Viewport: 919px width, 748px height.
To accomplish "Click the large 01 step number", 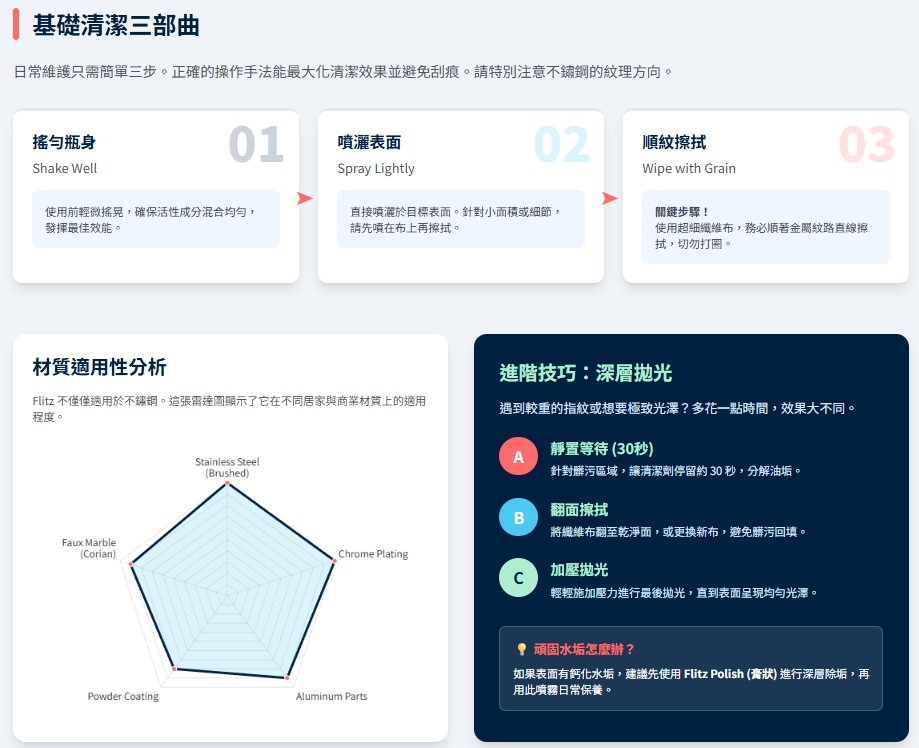I will (256, 145).
